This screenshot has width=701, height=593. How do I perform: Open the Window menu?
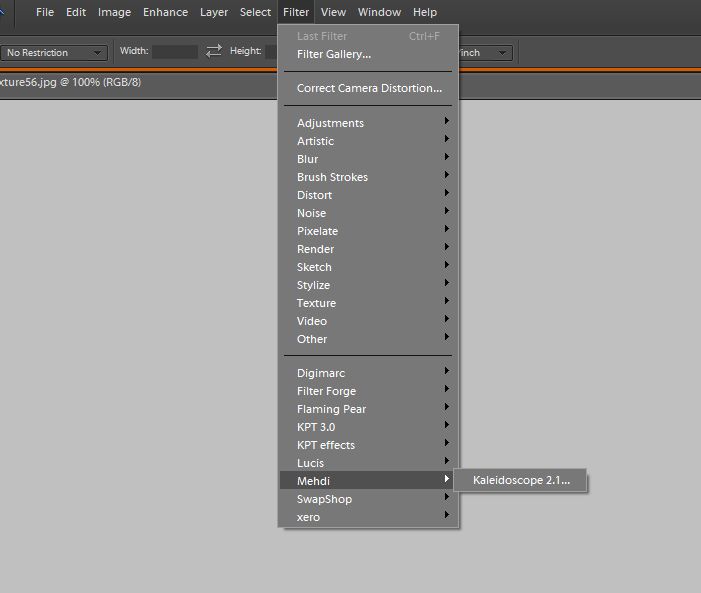tap(379, 12)
